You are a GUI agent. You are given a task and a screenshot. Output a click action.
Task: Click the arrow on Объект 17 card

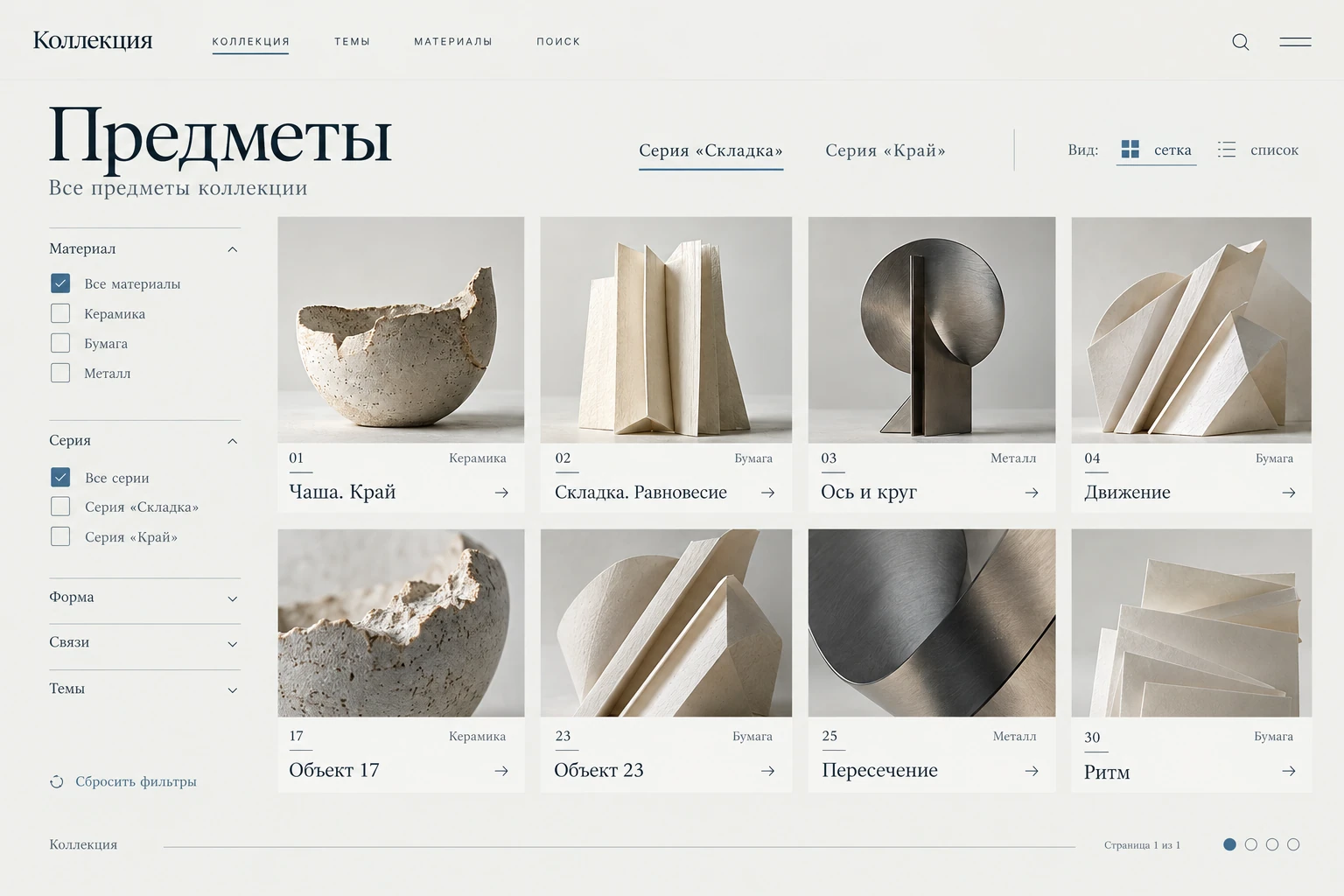501,771
